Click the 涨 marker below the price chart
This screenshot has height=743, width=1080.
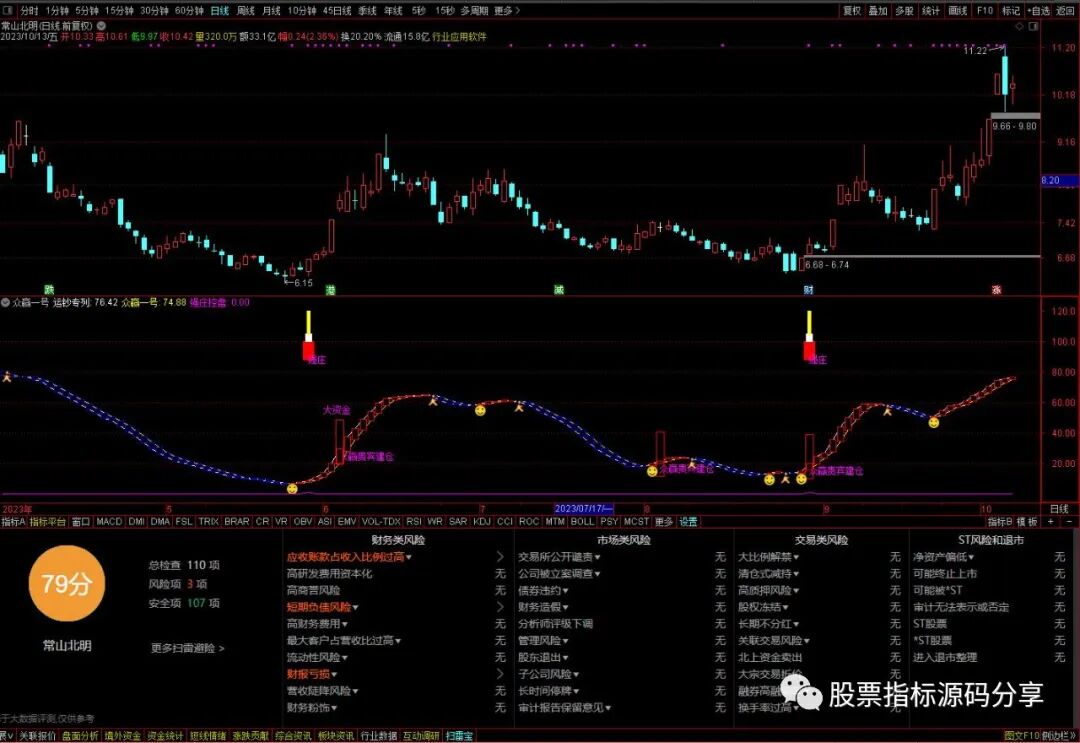click(996, 290)
